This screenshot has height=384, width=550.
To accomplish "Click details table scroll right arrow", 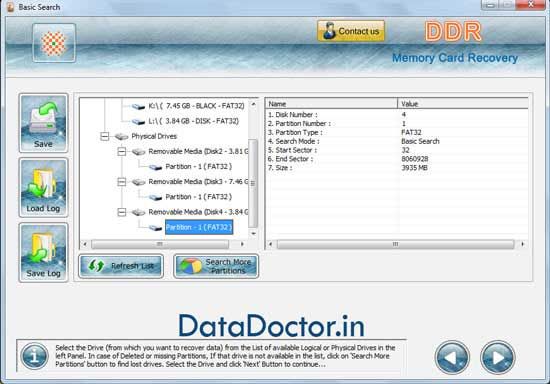I will [523, 244].
